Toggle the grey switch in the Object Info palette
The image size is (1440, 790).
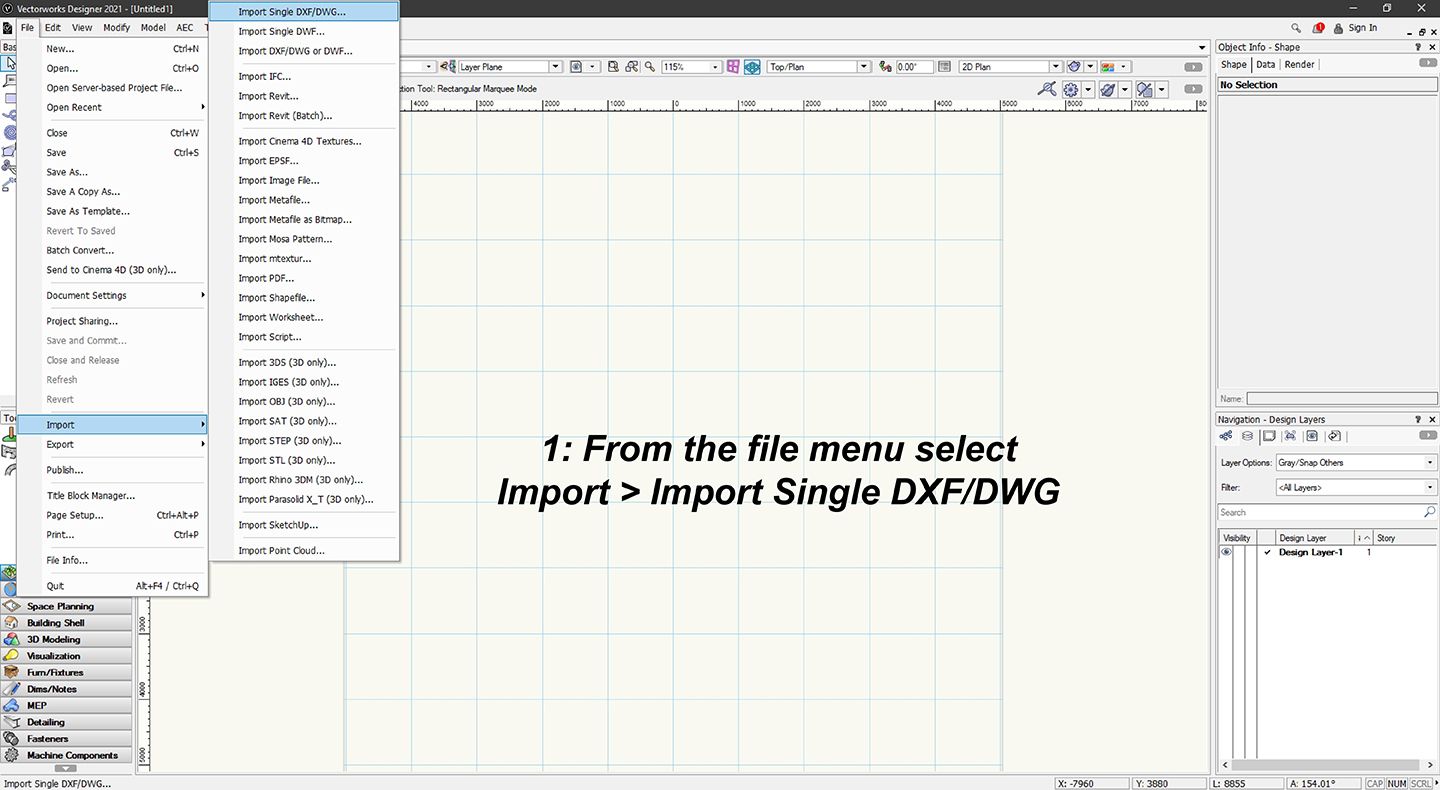pyautogui.click(x=1428, y=63)
